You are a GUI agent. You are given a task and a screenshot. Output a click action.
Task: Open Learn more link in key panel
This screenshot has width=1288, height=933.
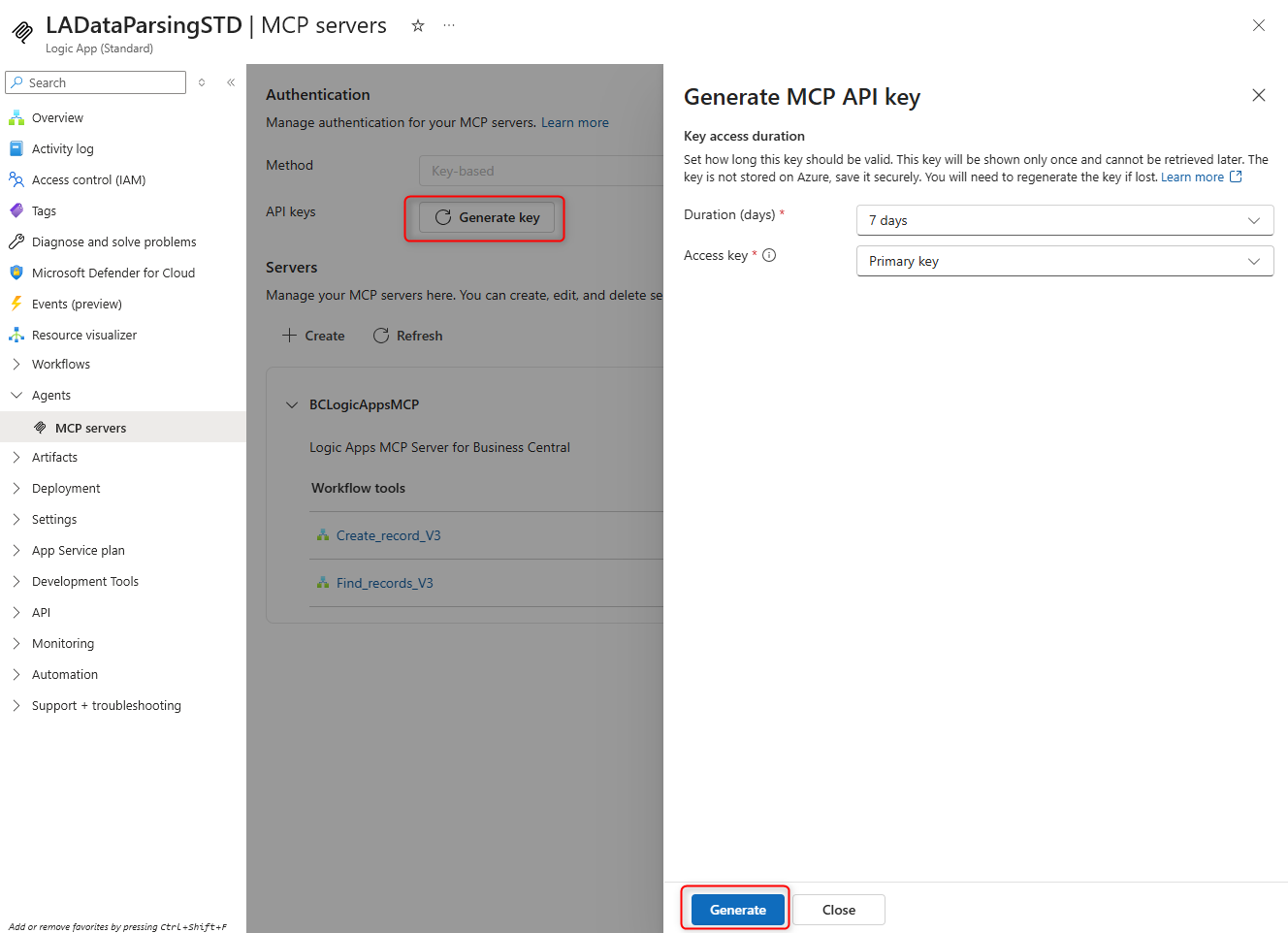coord(1192,177)
